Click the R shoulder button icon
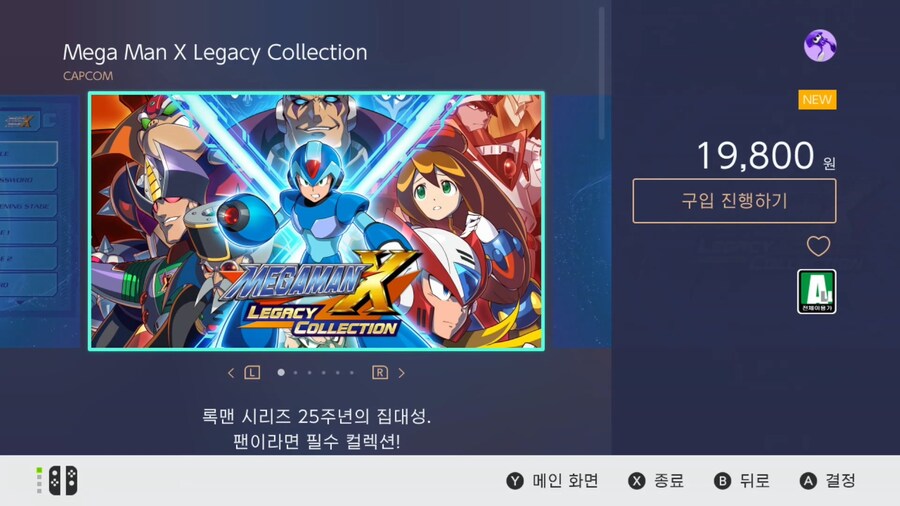Viewport: 900px width, 506px height. pos(380,373)
